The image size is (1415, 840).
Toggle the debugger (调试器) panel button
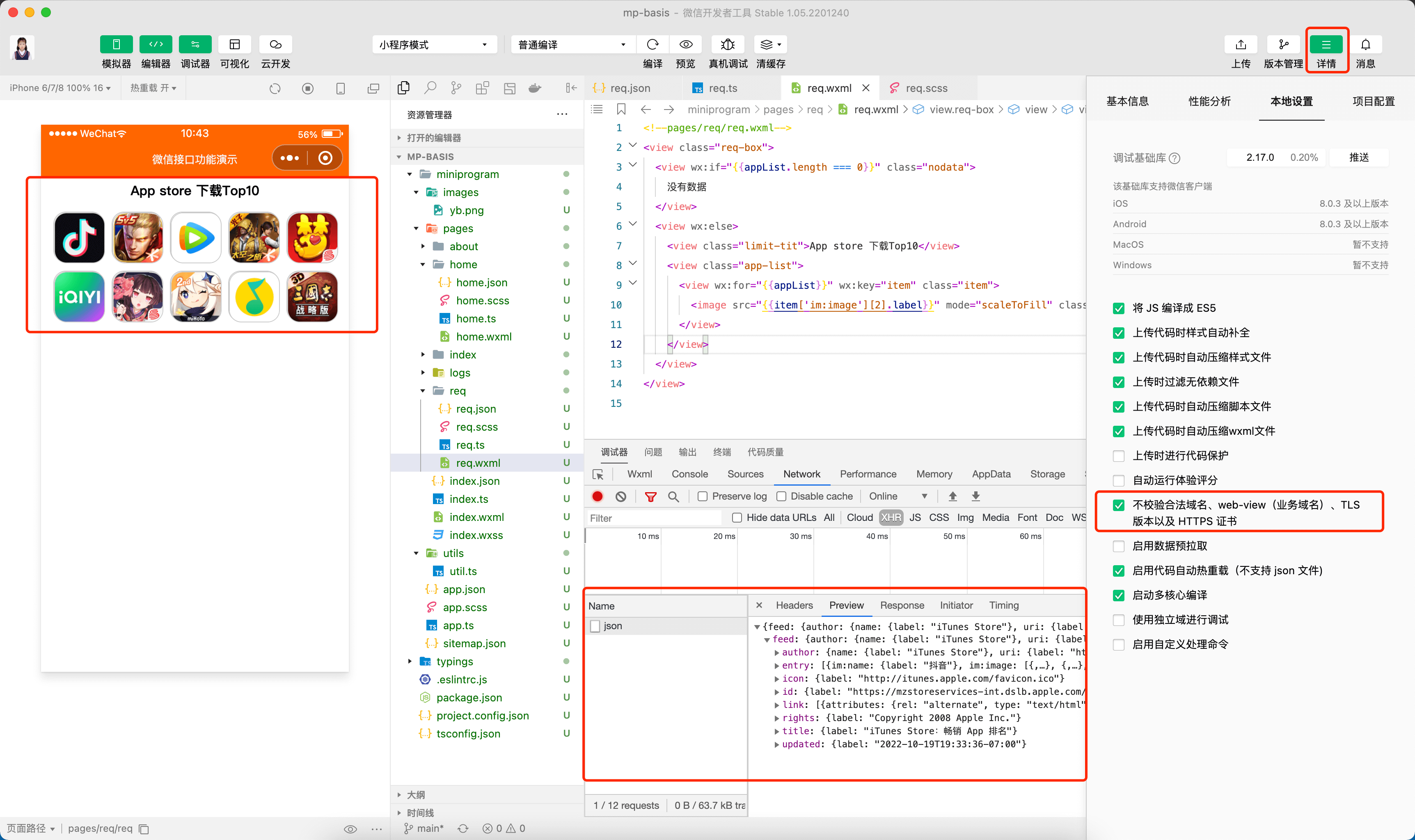(x=195, y=45)
